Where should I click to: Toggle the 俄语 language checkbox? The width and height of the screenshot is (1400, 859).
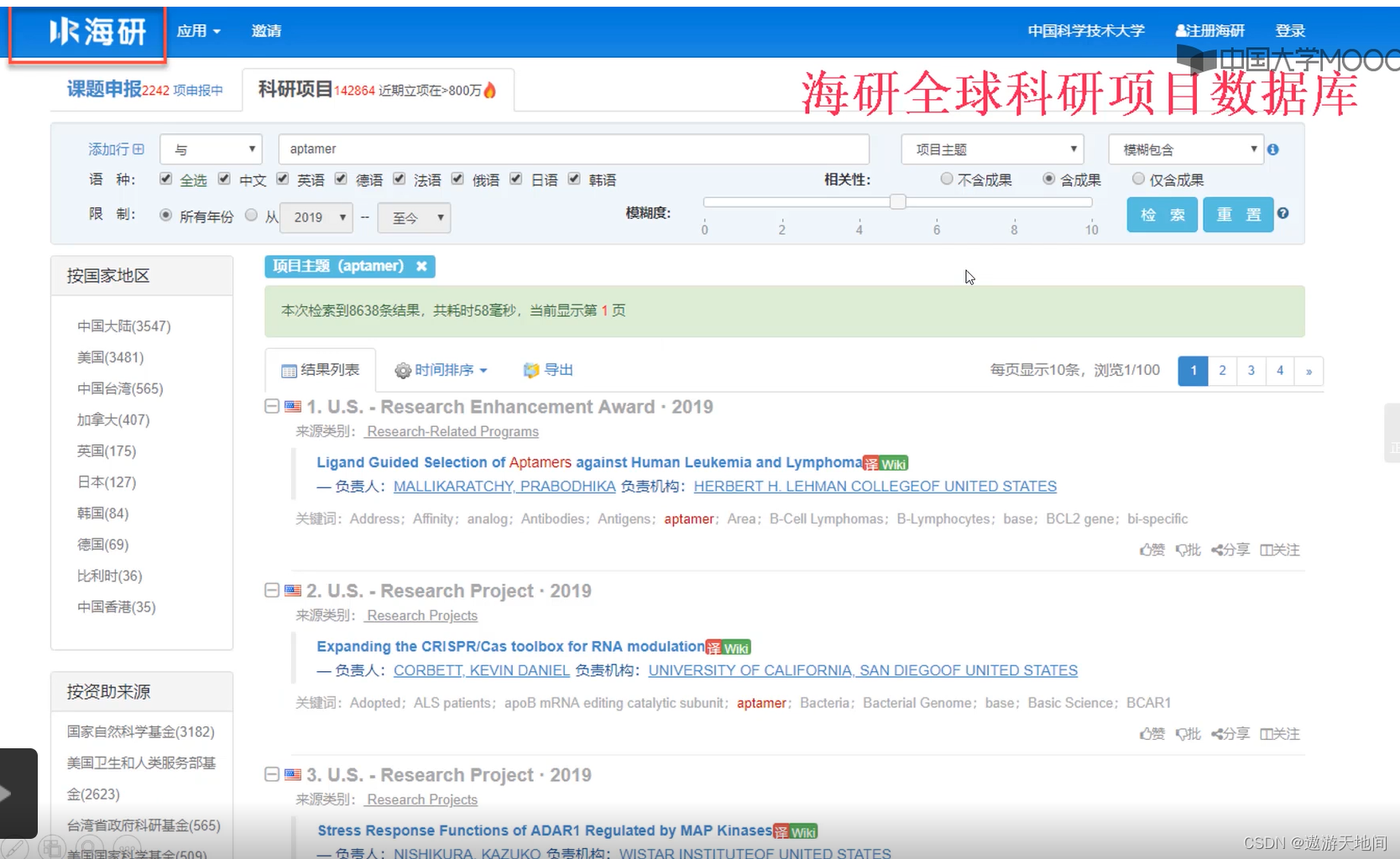tap(457, 179)
